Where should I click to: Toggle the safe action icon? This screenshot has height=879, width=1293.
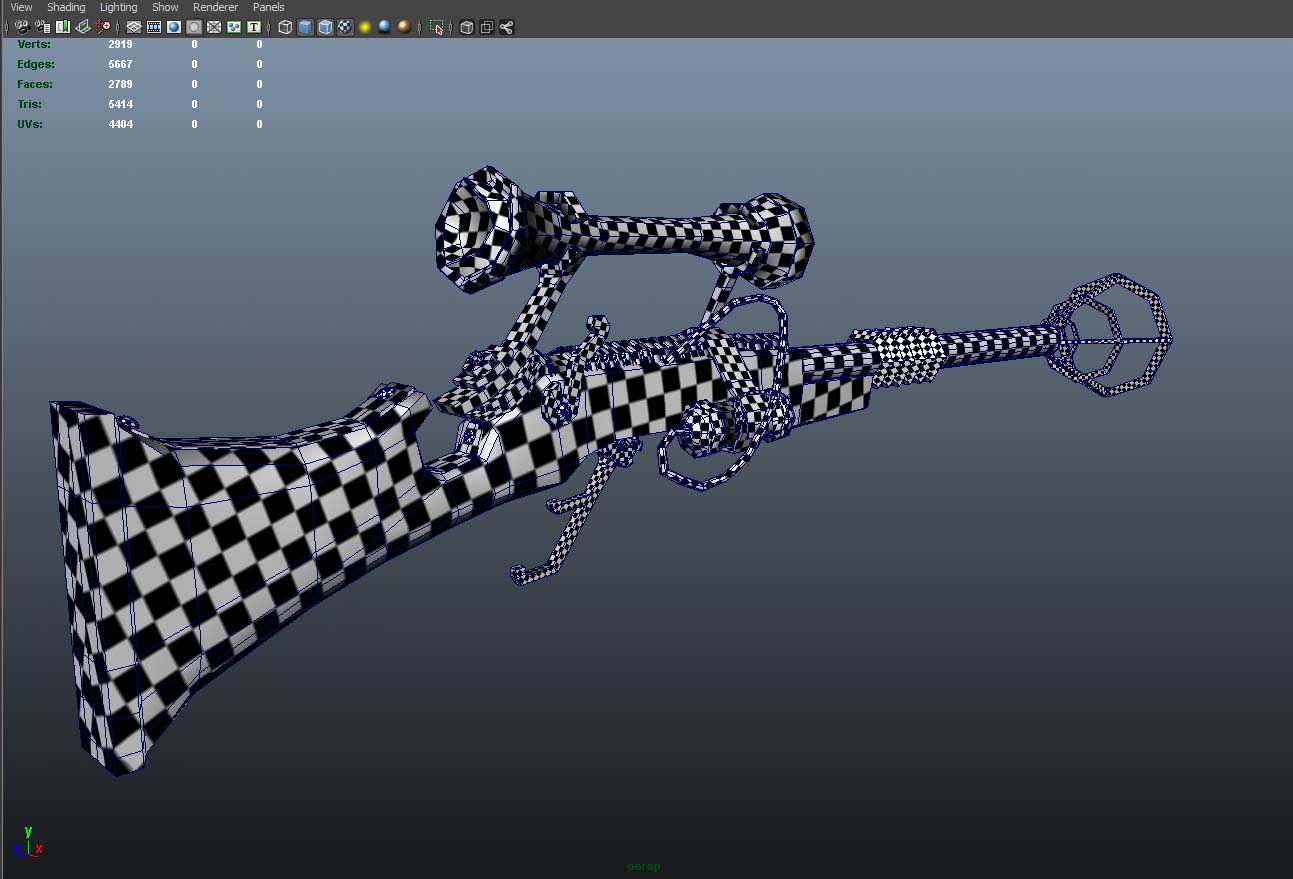pos(233,27)
